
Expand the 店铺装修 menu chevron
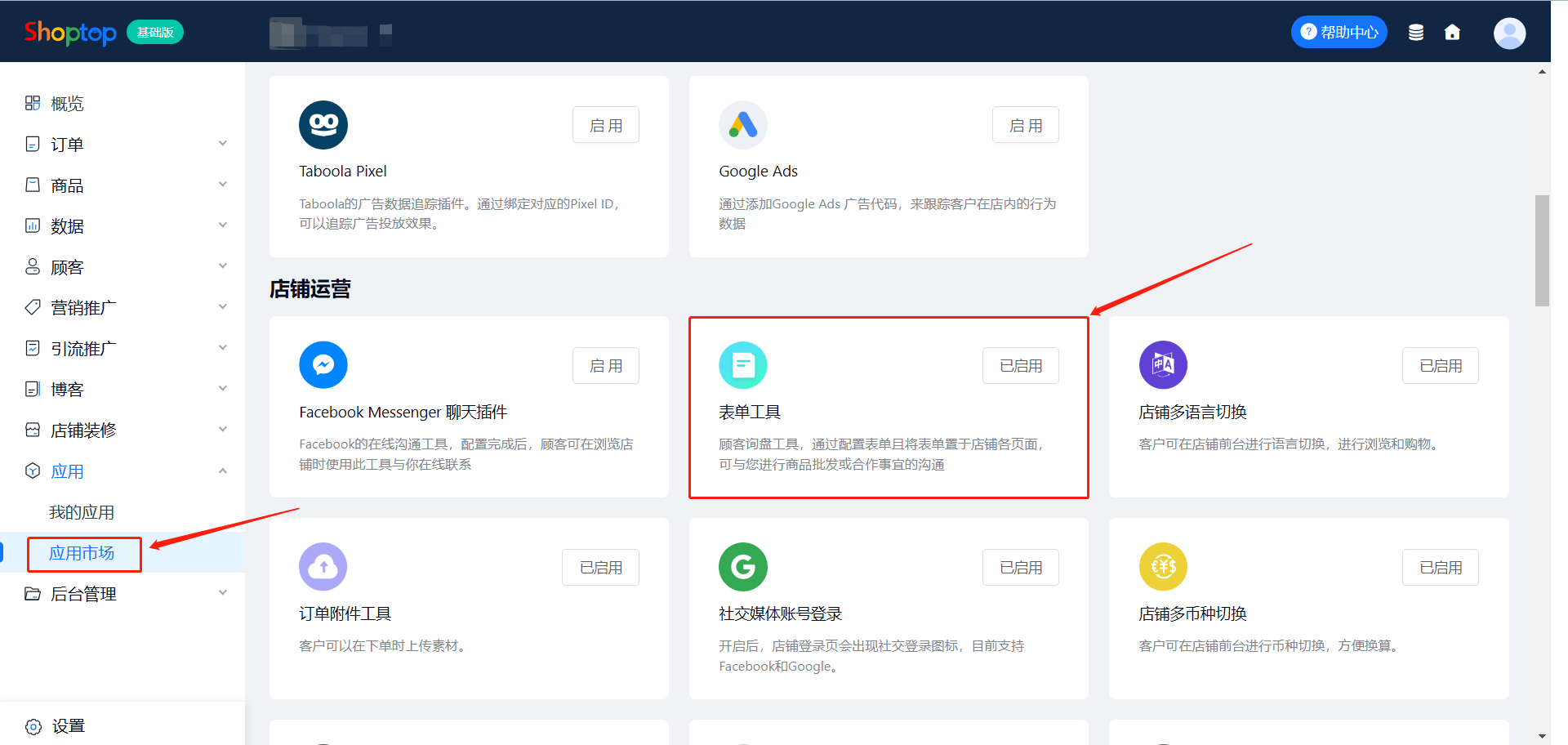click(222, 430)
